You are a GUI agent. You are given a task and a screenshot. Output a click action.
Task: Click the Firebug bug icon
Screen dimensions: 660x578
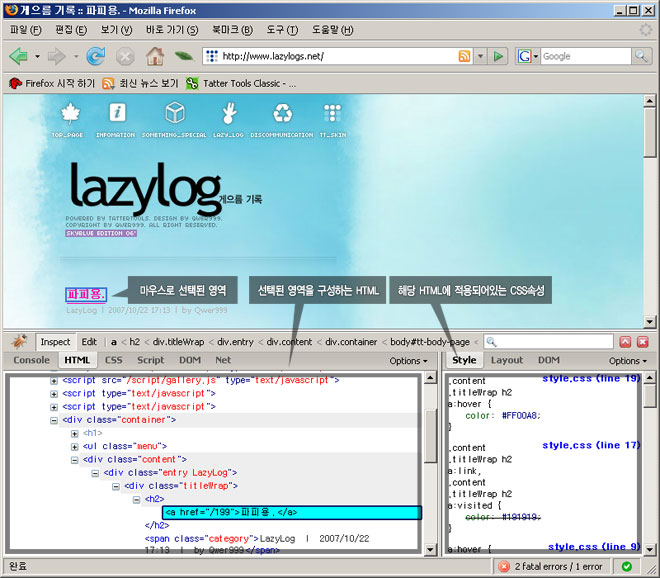point(19,341)
